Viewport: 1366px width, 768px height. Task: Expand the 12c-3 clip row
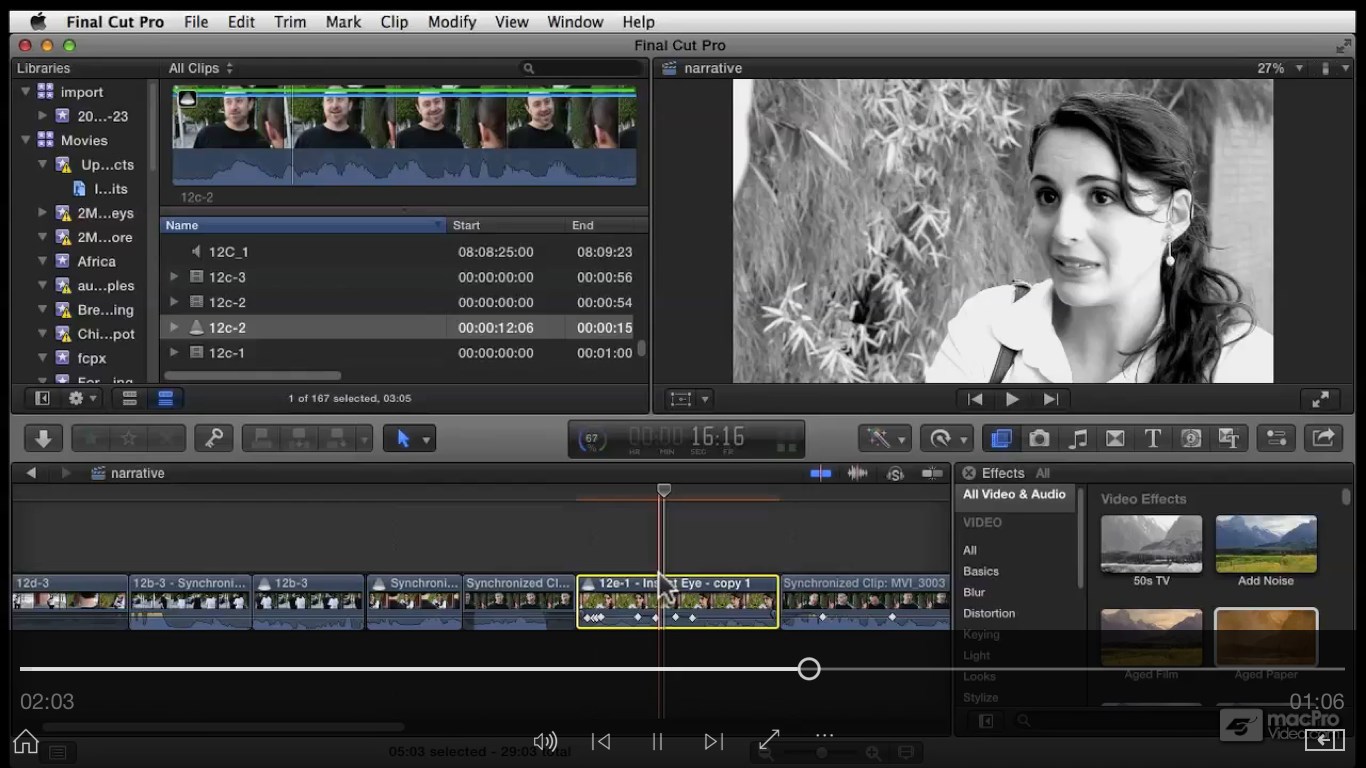click(x=174, y=277)
